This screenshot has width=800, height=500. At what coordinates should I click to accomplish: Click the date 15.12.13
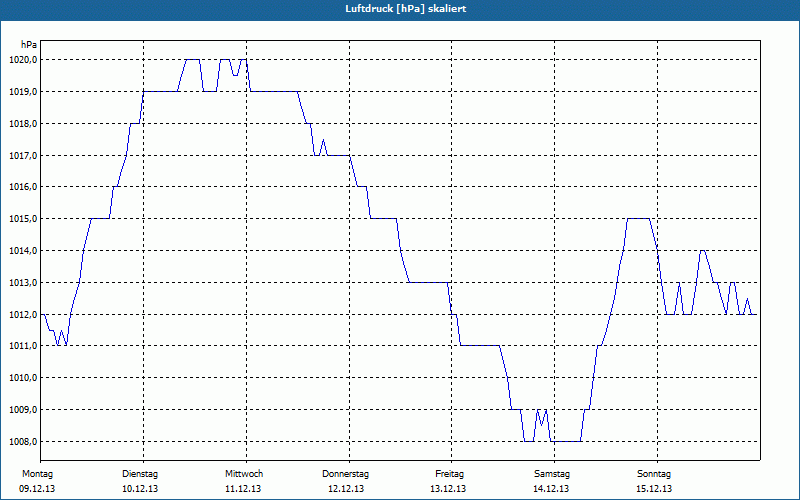coord(654,489)
